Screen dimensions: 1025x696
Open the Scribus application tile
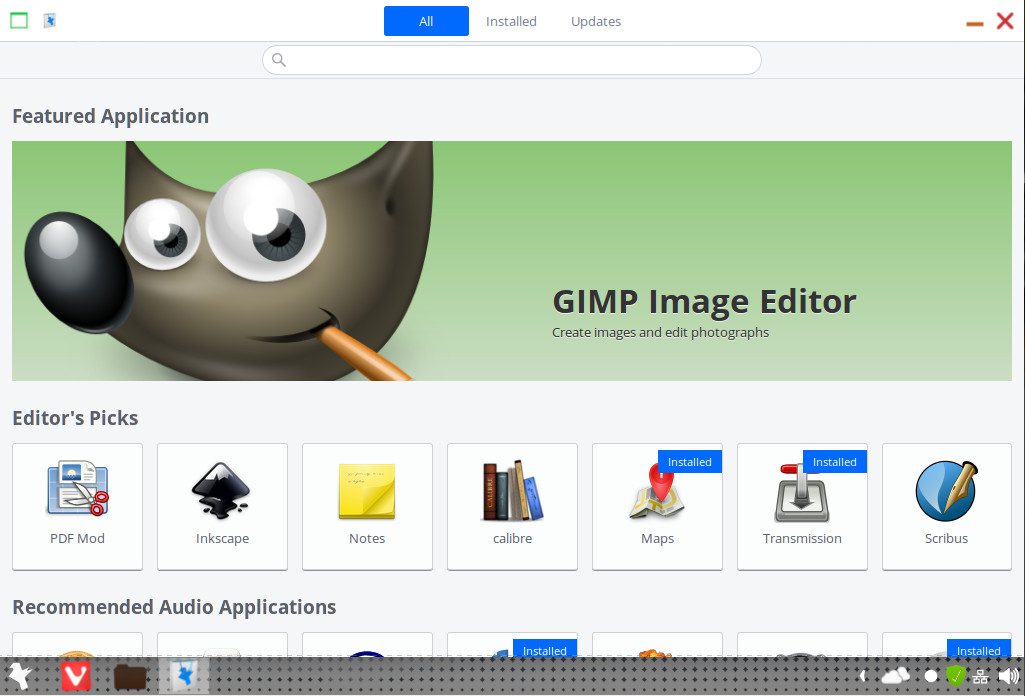[x=946, y=506]
